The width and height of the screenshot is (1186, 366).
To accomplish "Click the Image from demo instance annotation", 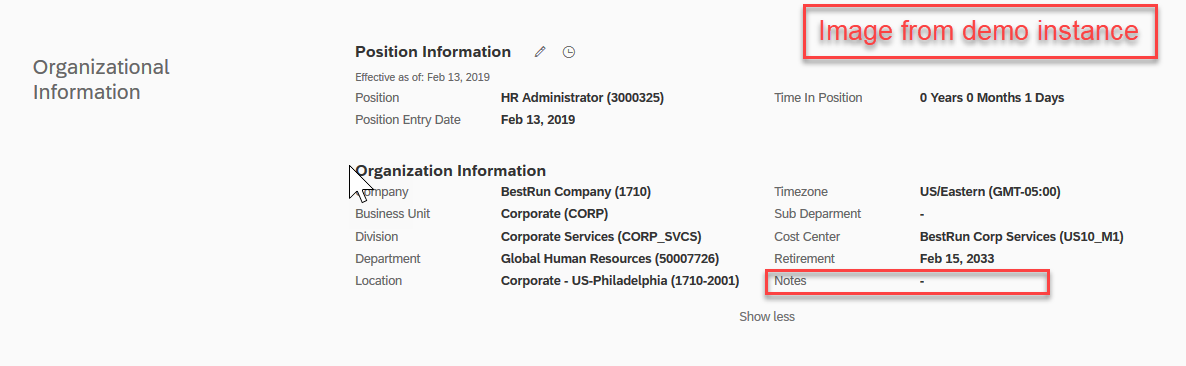I will [x=979, y=31].
